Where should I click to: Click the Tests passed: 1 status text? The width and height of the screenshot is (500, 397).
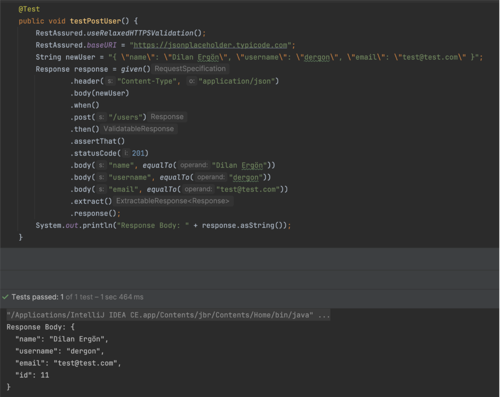pos(37,297)
